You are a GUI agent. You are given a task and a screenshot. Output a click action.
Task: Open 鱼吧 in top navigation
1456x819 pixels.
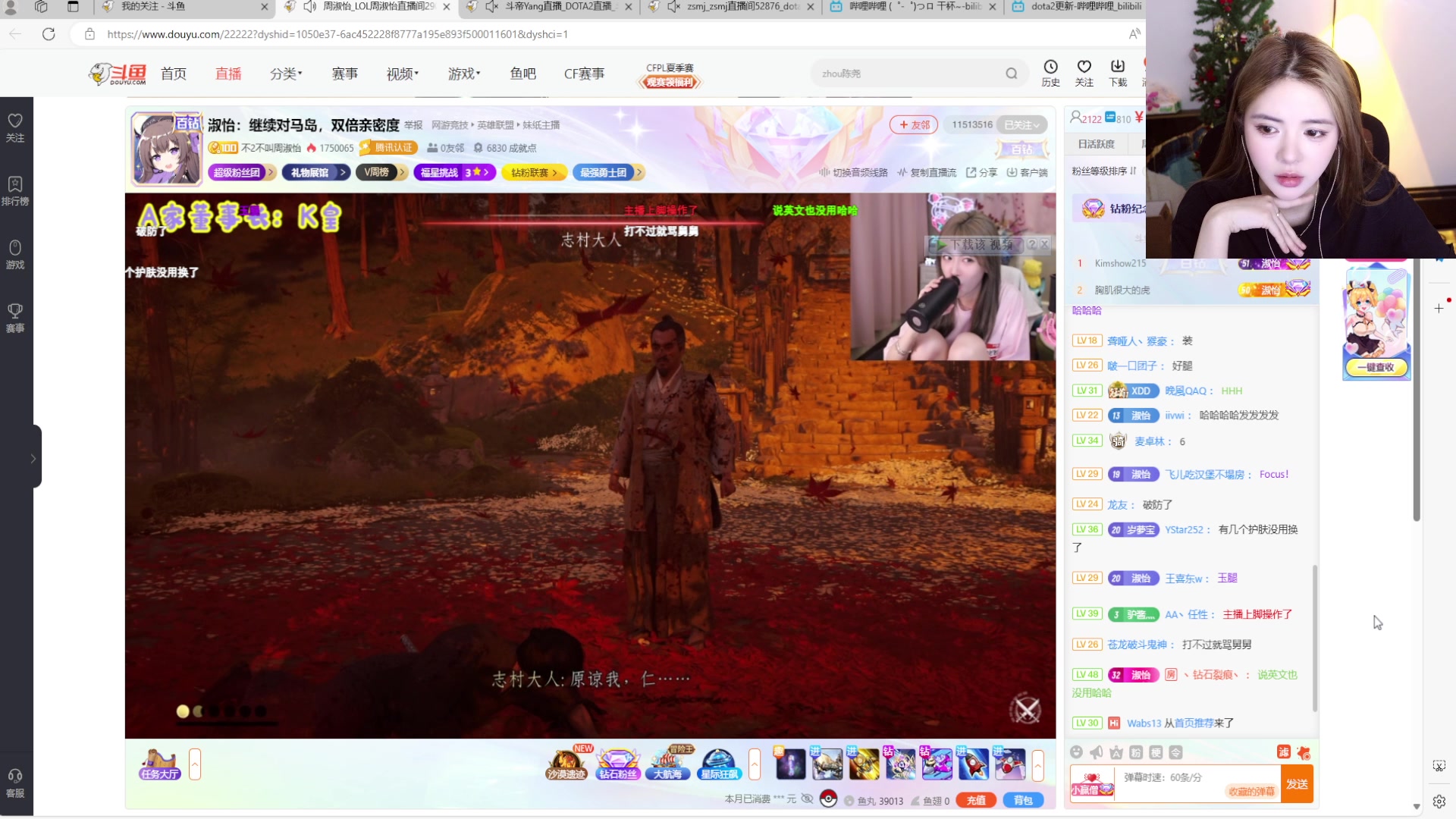(x=523, y=74)
